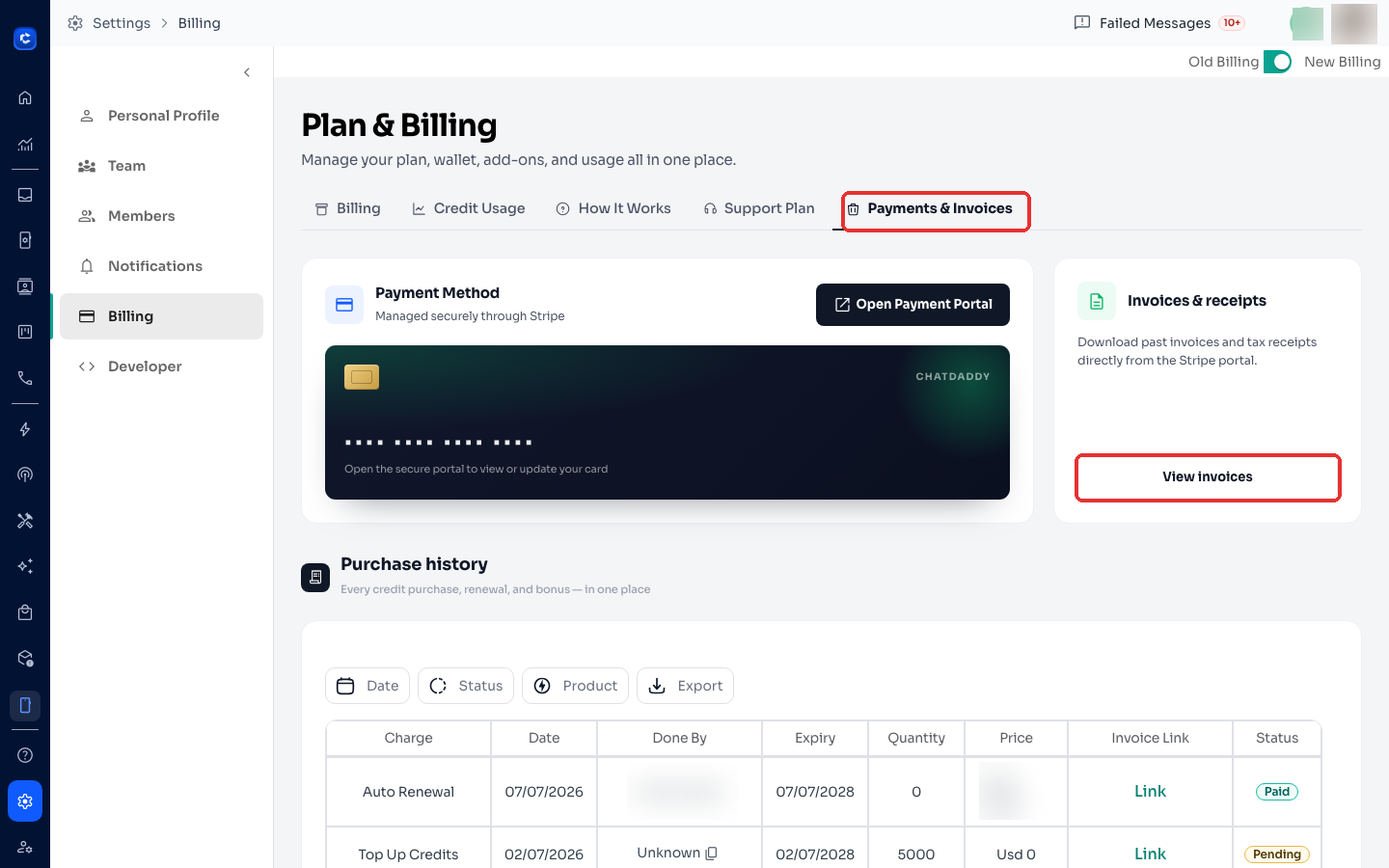Toggle the Old Billing / New Billing switch
Image resolution: width=1389 pixels, height=868 pixels.
1277,62
